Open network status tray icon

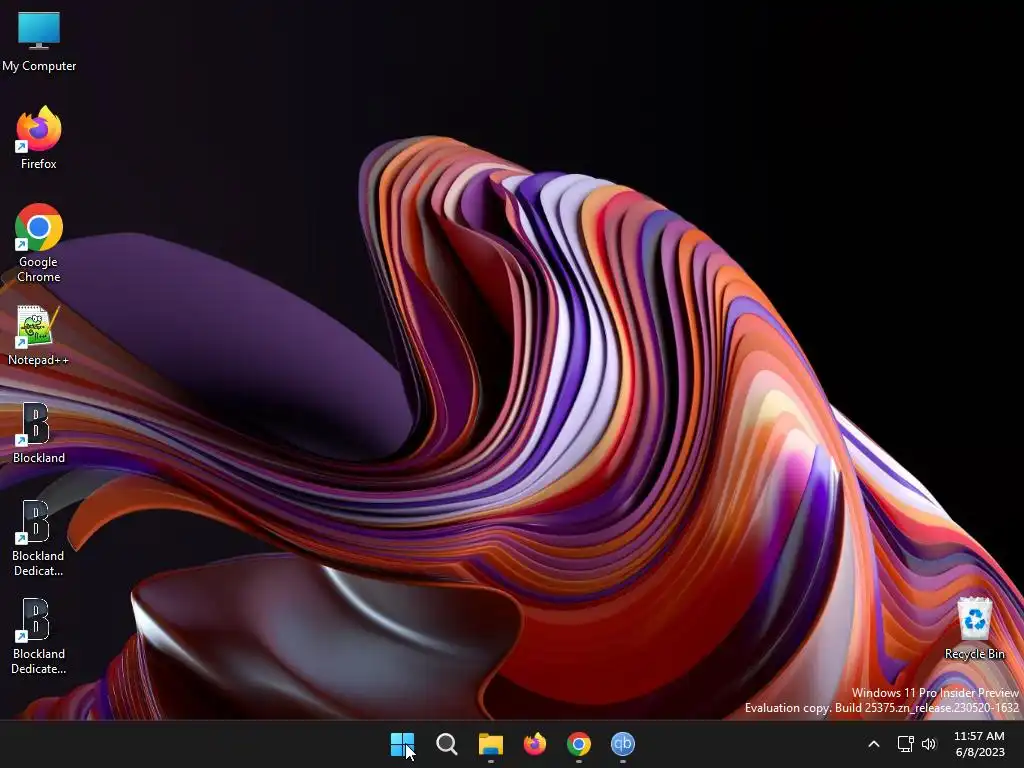point(905,744)
